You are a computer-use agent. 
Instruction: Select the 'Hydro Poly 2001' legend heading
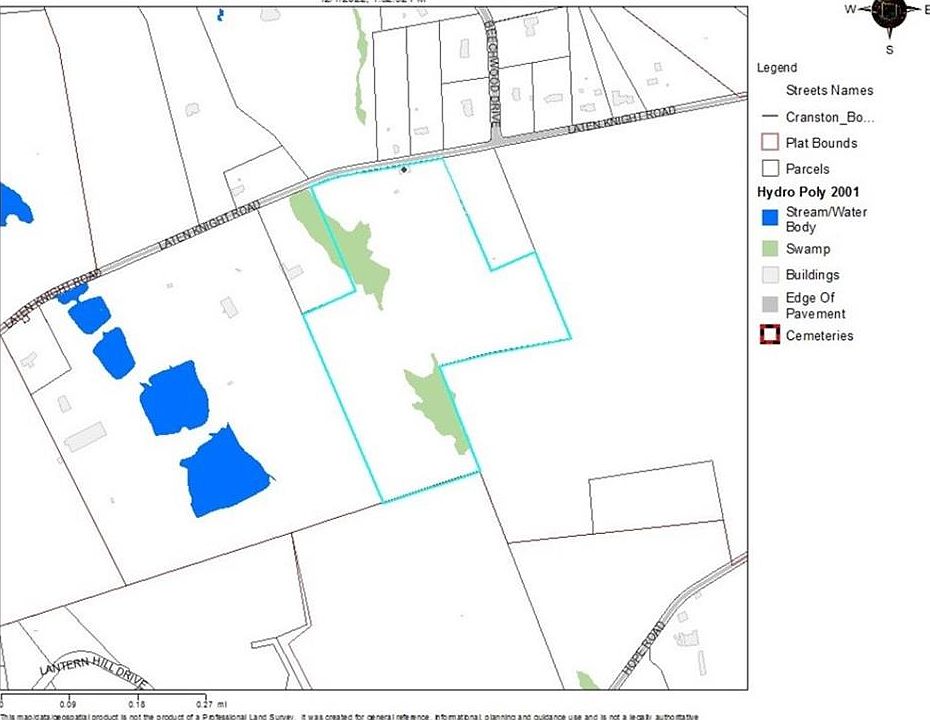click(808, 192)
